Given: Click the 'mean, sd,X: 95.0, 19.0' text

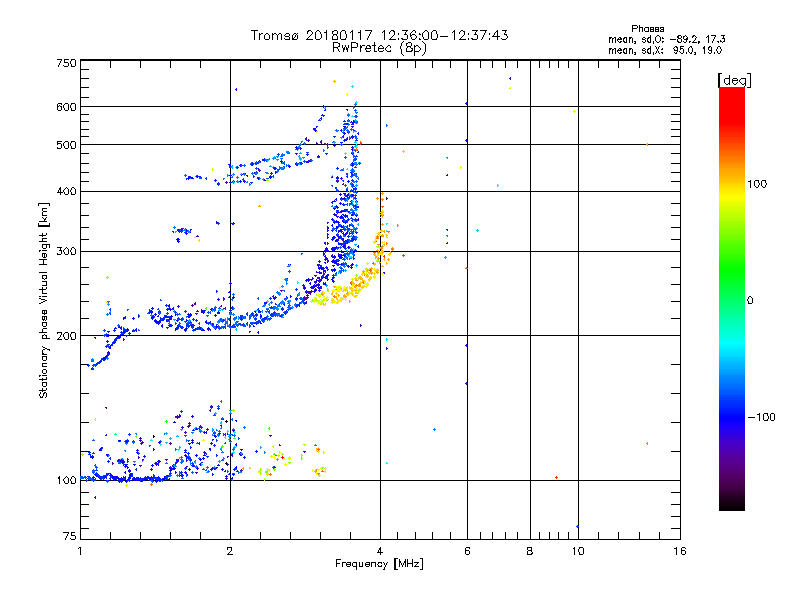Looking at the screenshot, I should (x=665, y=51).
